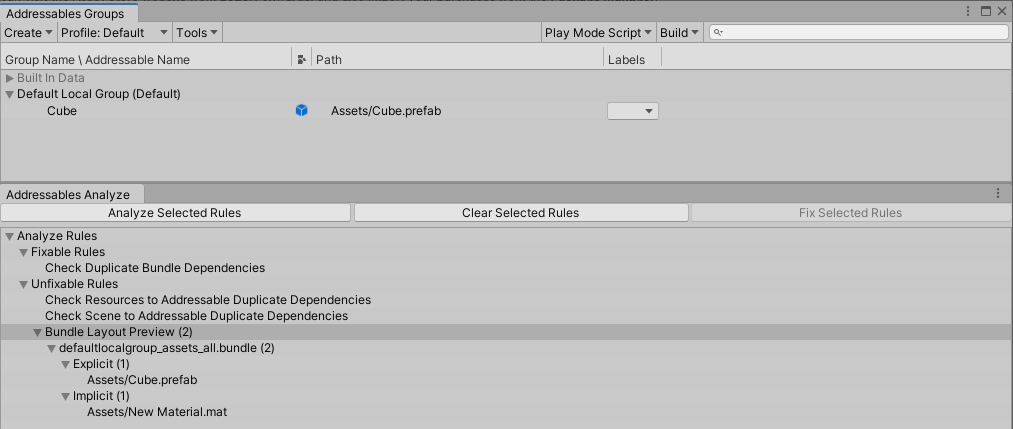Collapse the Fixable Rules section
The height and width of the screenshot is (429, 1013).
point(24,252)
